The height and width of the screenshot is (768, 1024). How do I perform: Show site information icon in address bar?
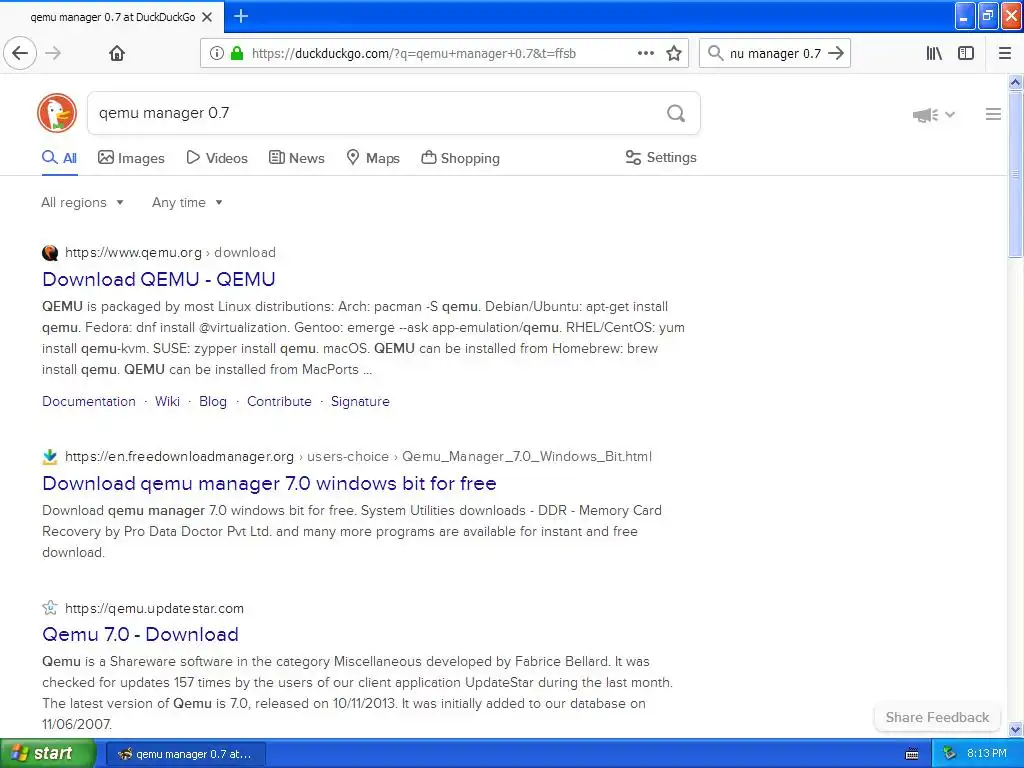point(217,54)
